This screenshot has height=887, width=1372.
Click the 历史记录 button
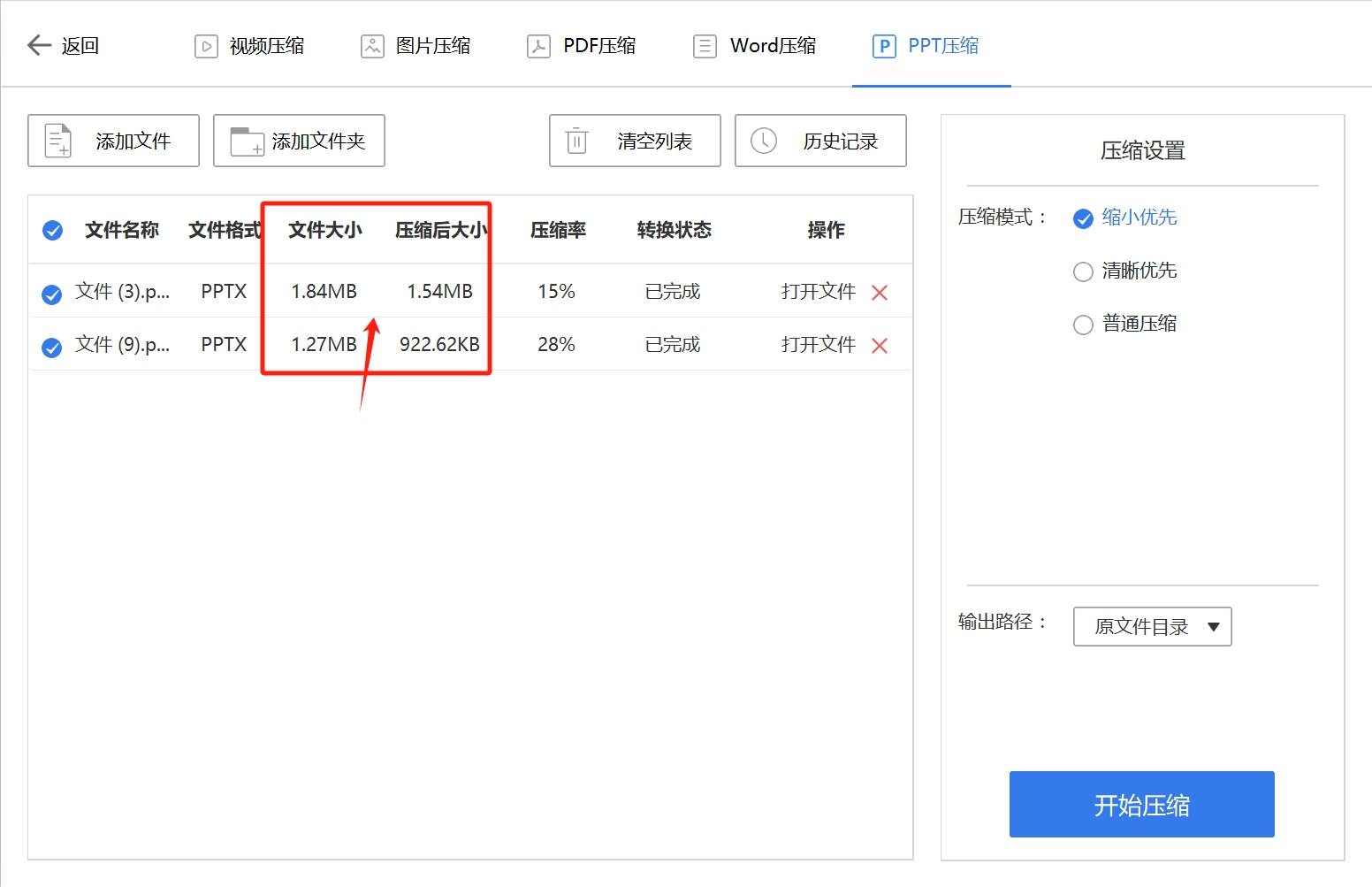(820, 141)
